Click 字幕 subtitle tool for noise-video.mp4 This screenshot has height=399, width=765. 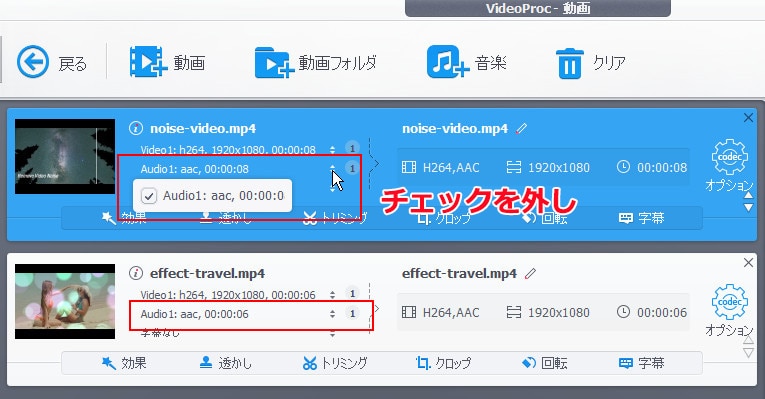coord(641,218)
